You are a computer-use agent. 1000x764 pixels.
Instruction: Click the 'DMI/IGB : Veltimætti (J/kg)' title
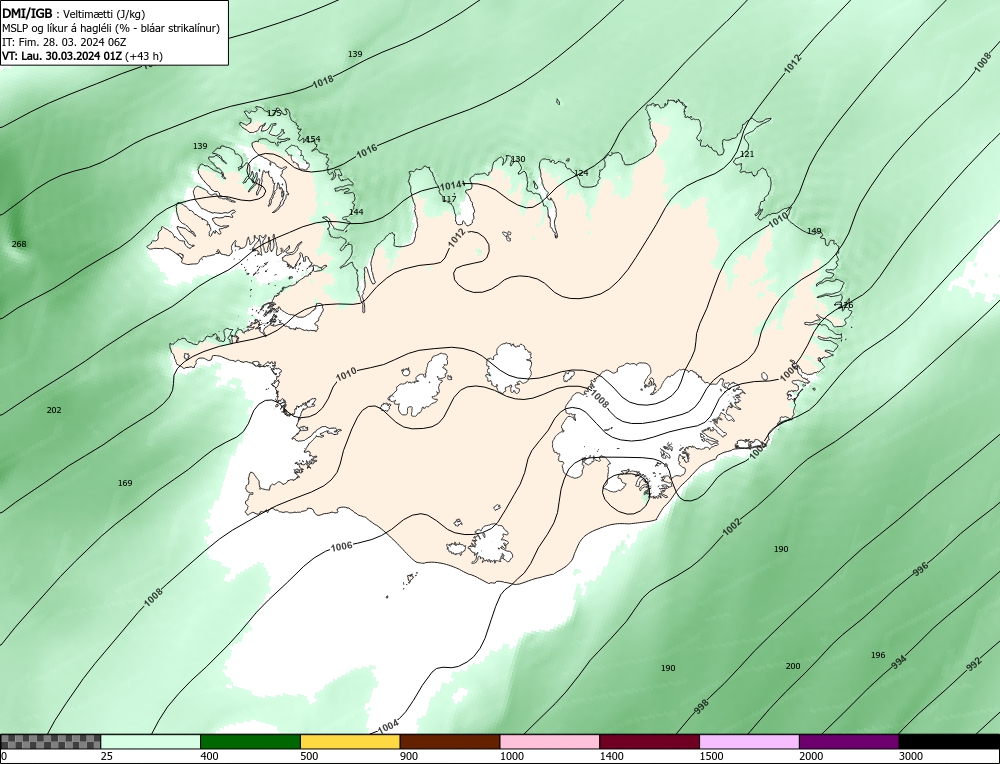[73, 14]
